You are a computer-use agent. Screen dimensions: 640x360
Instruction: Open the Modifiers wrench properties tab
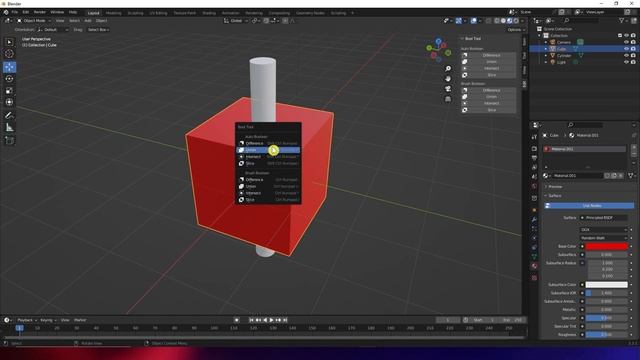pyautogui.click(x=534, y=220)
